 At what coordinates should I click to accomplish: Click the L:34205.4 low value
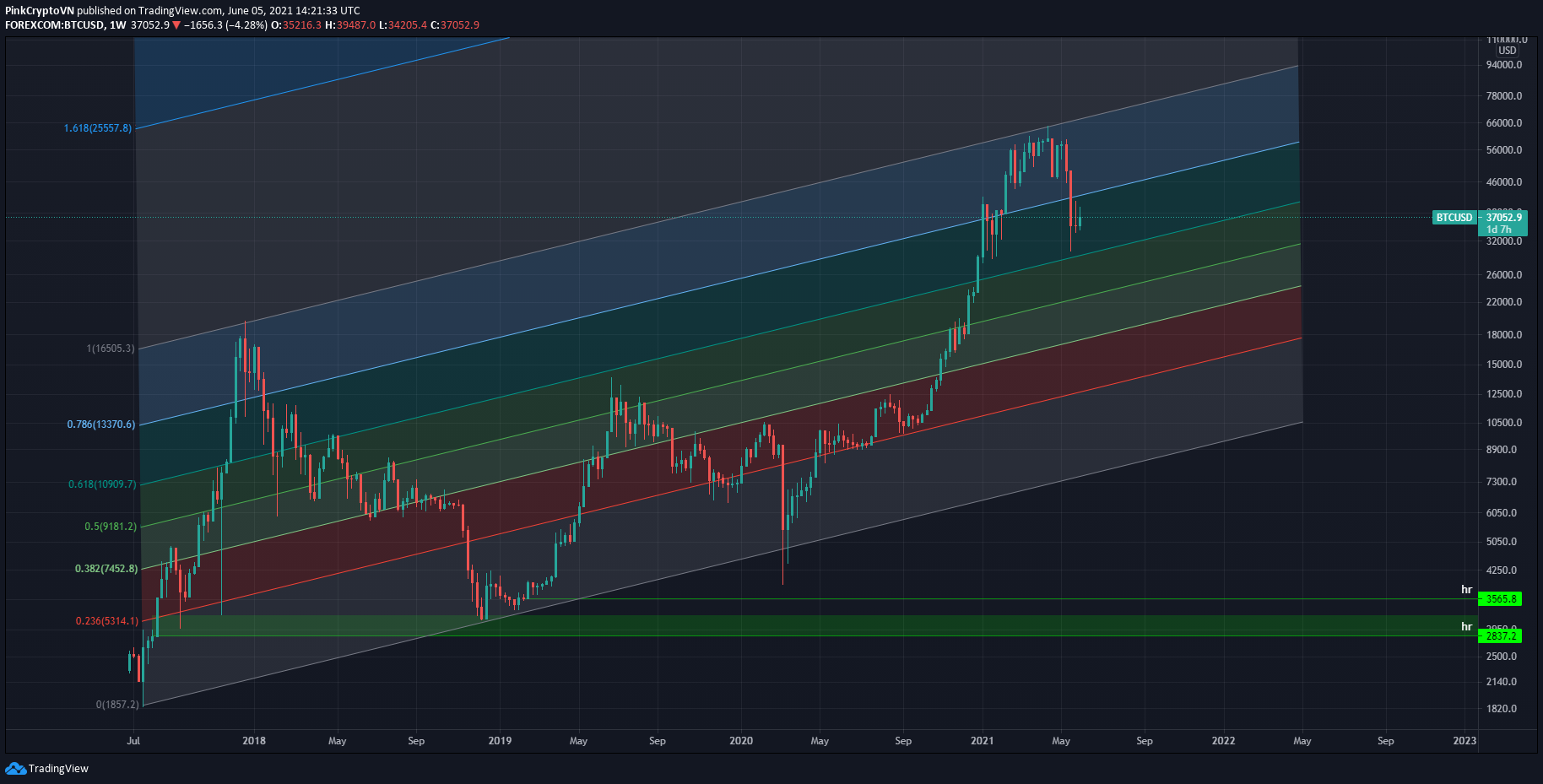pos(403,25)
